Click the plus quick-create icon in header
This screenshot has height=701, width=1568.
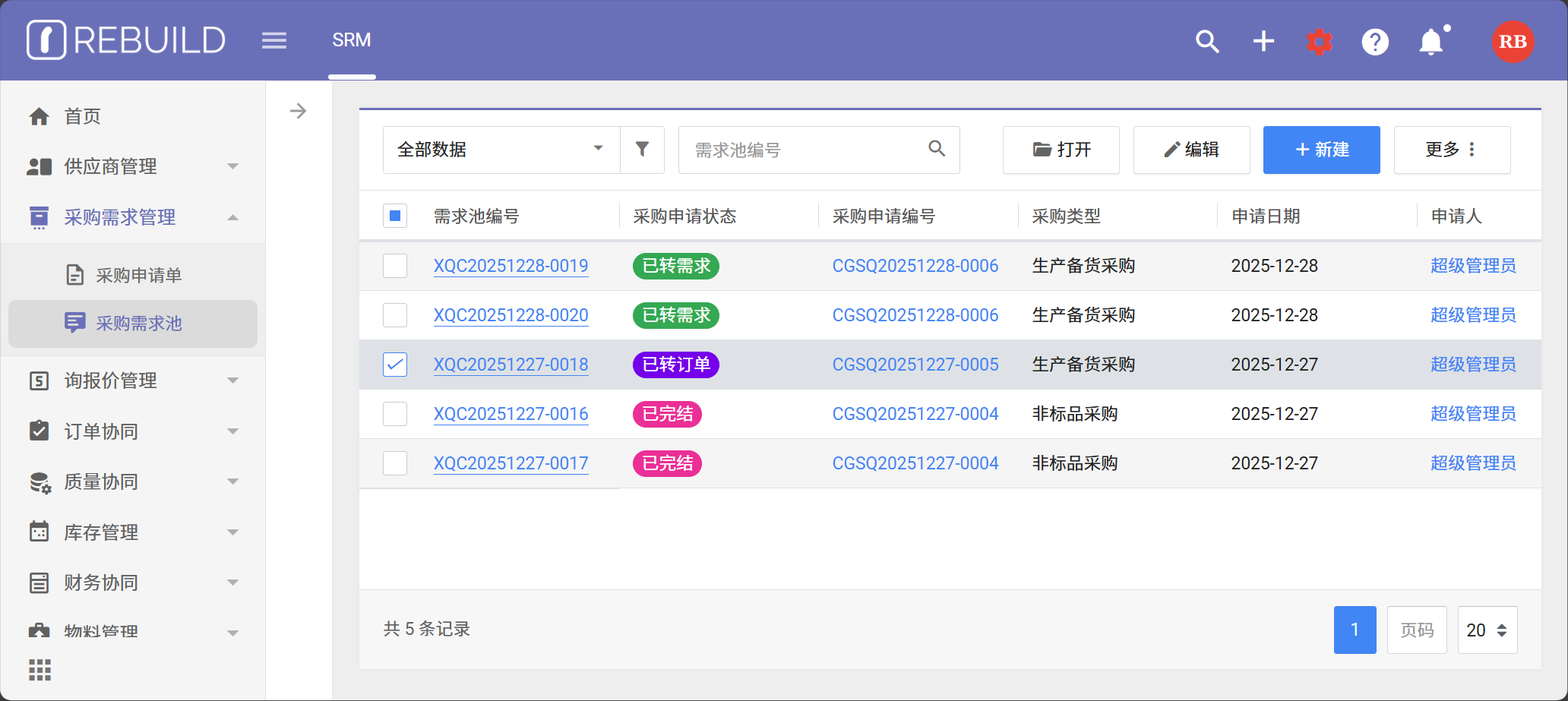[x=1263, y=41]
